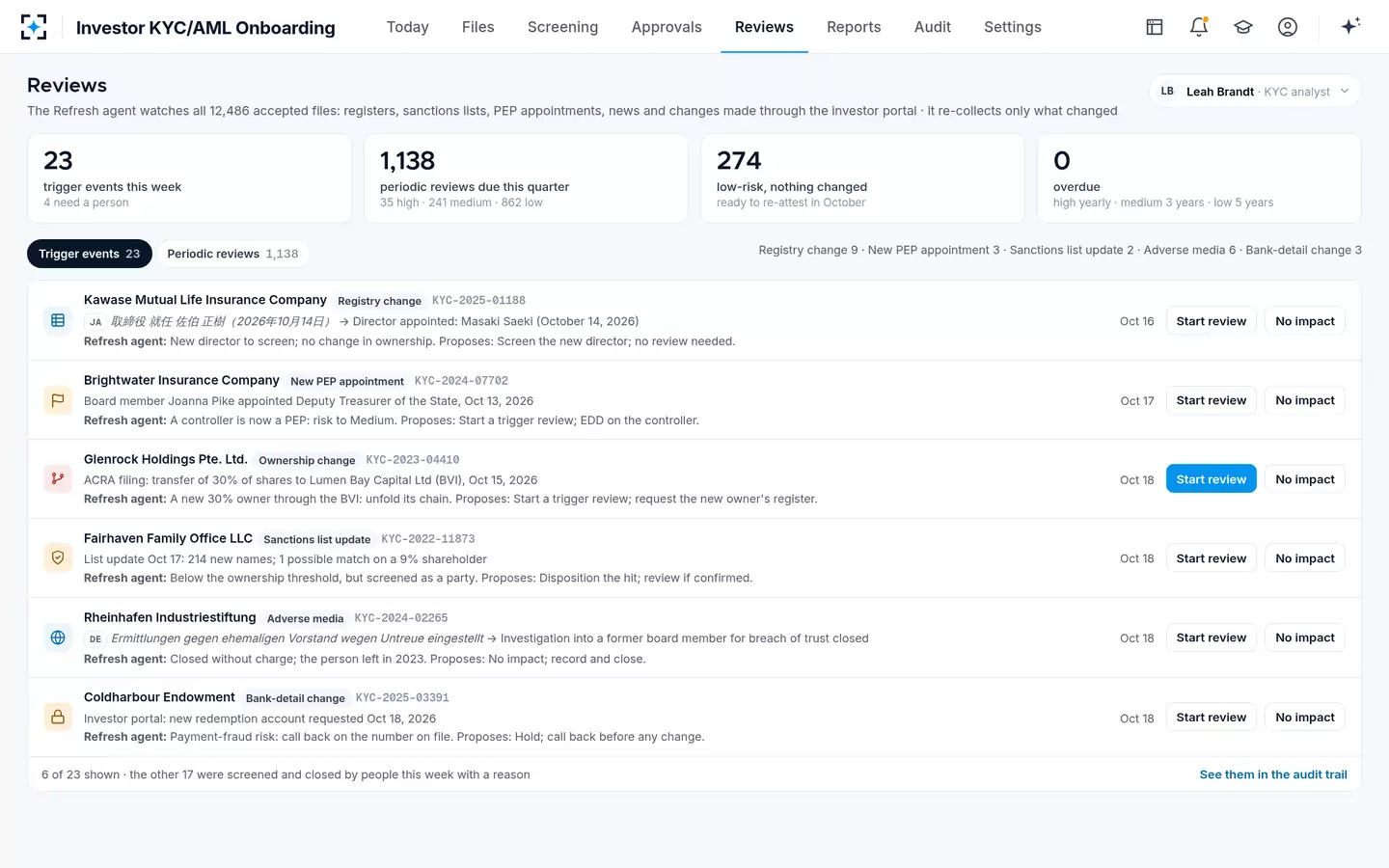Click the graduation cap learning icon

pyautogui.click(x=1243, y=27)
